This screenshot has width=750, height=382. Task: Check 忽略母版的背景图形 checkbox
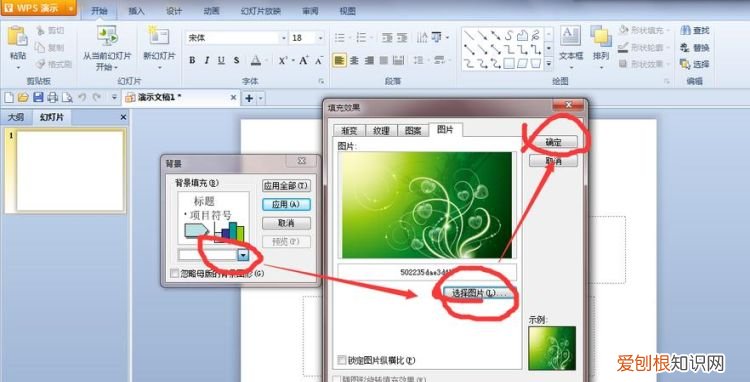tap(175, 273)
